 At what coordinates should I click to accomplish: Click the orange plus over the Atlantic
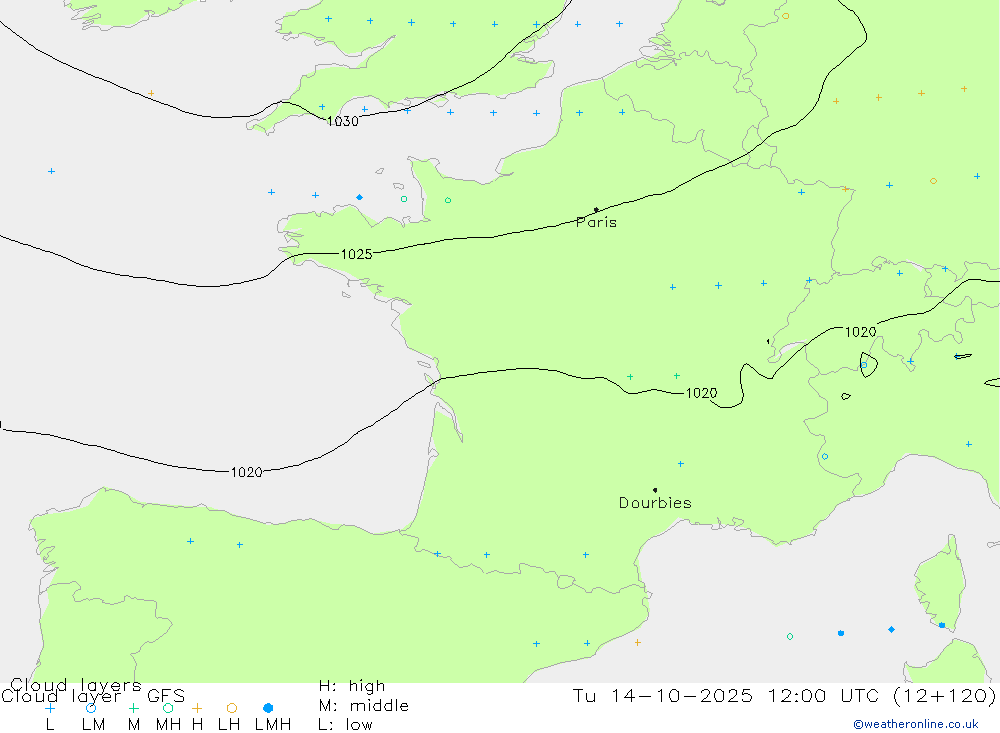151,93
